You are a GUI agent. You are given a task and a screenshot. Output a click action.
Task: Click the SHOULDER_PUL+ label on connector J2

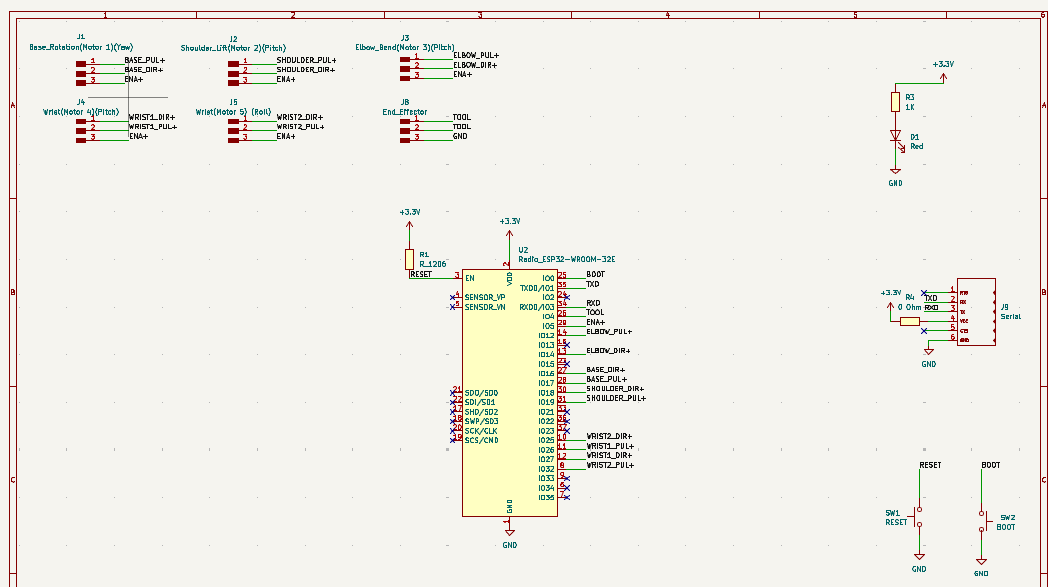coord(307,60)
